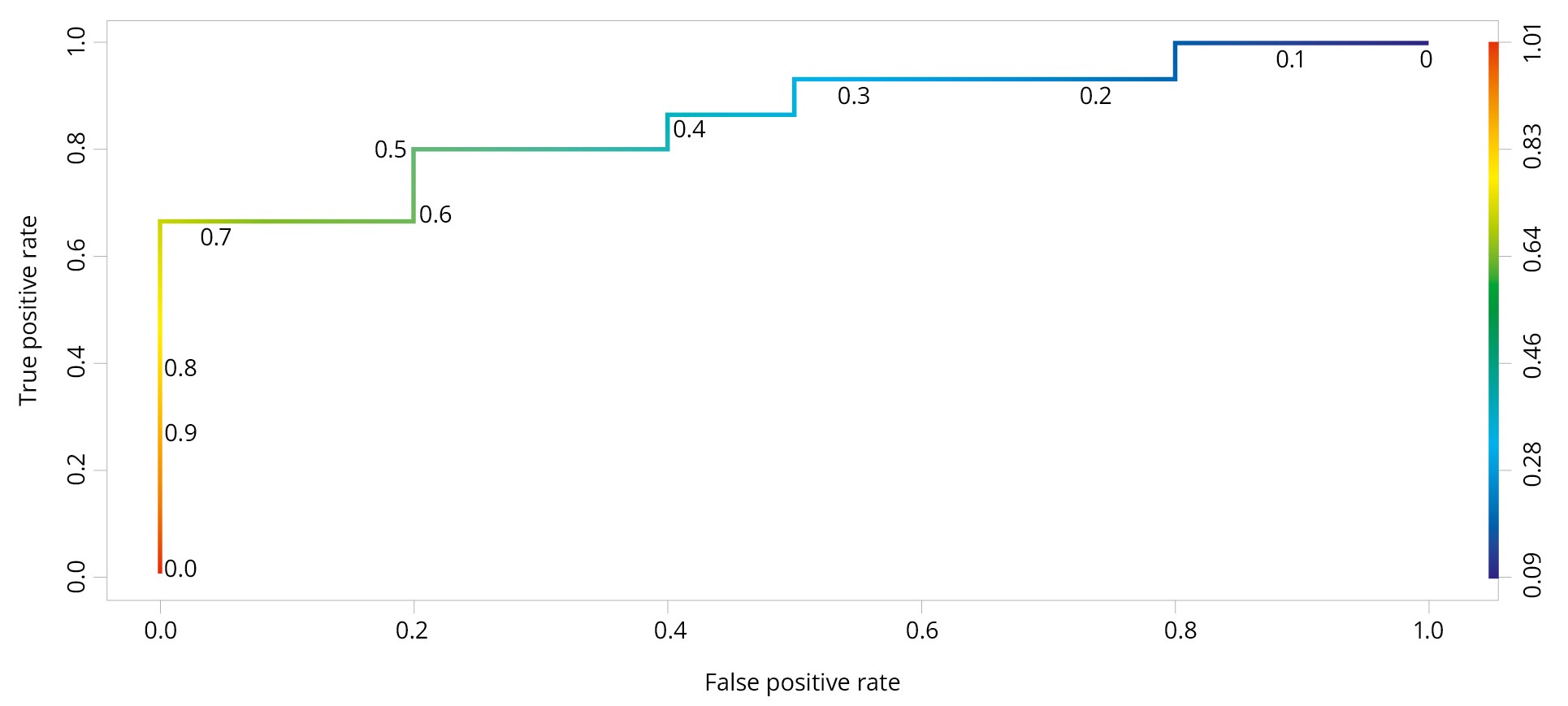Click the 0.4 tick label on the horizontal axis

pyautogui.click(x=669, y=630)
